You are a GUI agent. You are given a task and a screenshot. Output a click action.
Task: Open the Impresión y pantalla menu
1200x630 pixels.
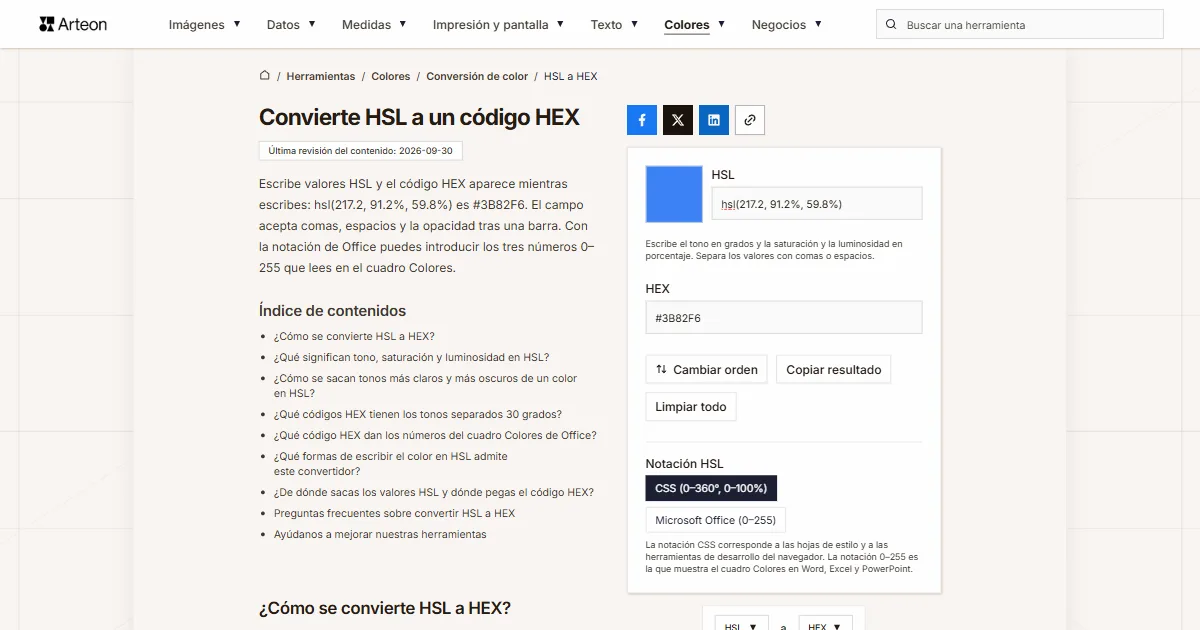point(498,25)
